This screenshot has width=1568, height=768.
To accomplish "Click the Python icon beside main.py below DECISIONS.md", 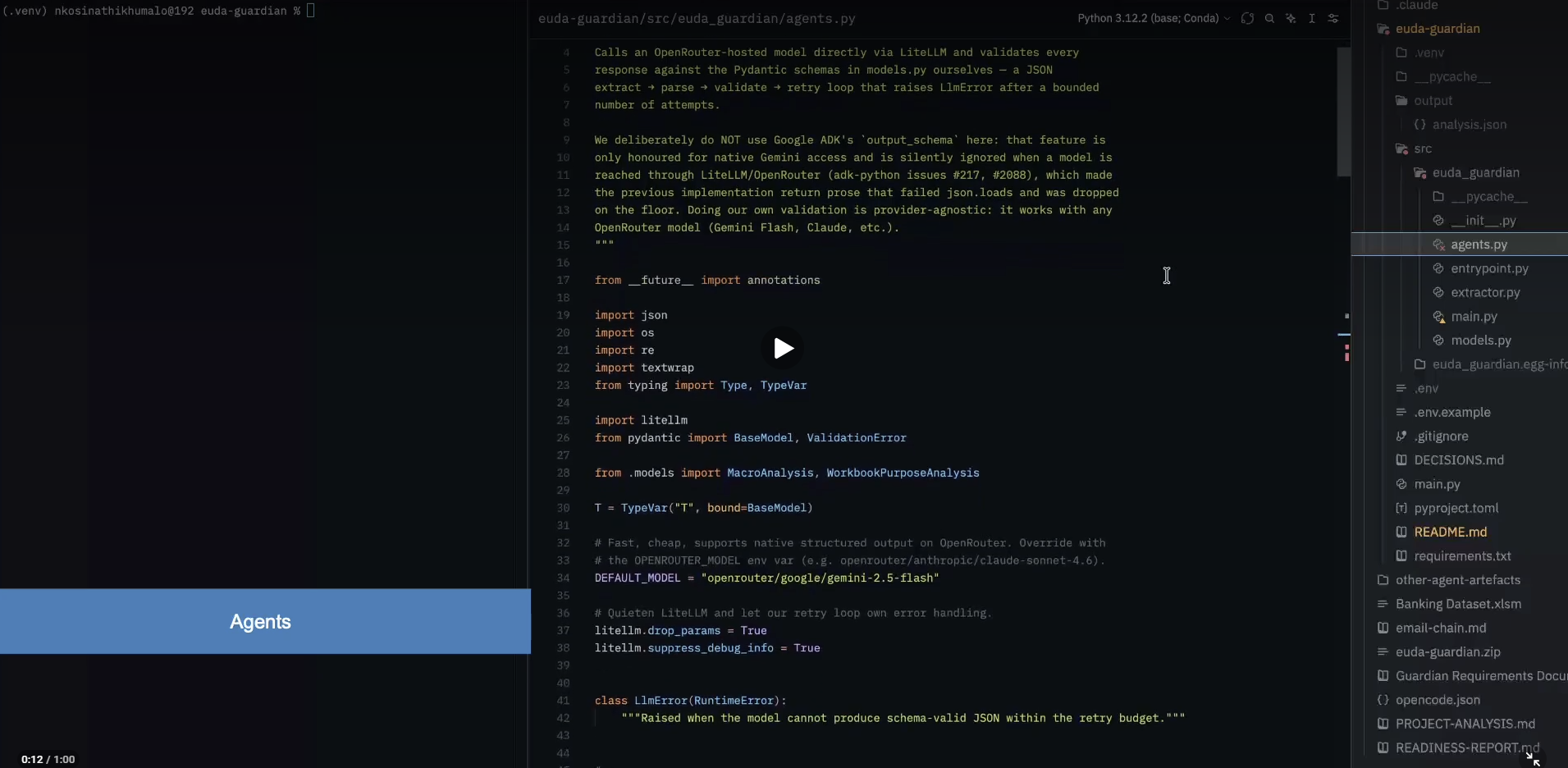I will point(1401,484).
